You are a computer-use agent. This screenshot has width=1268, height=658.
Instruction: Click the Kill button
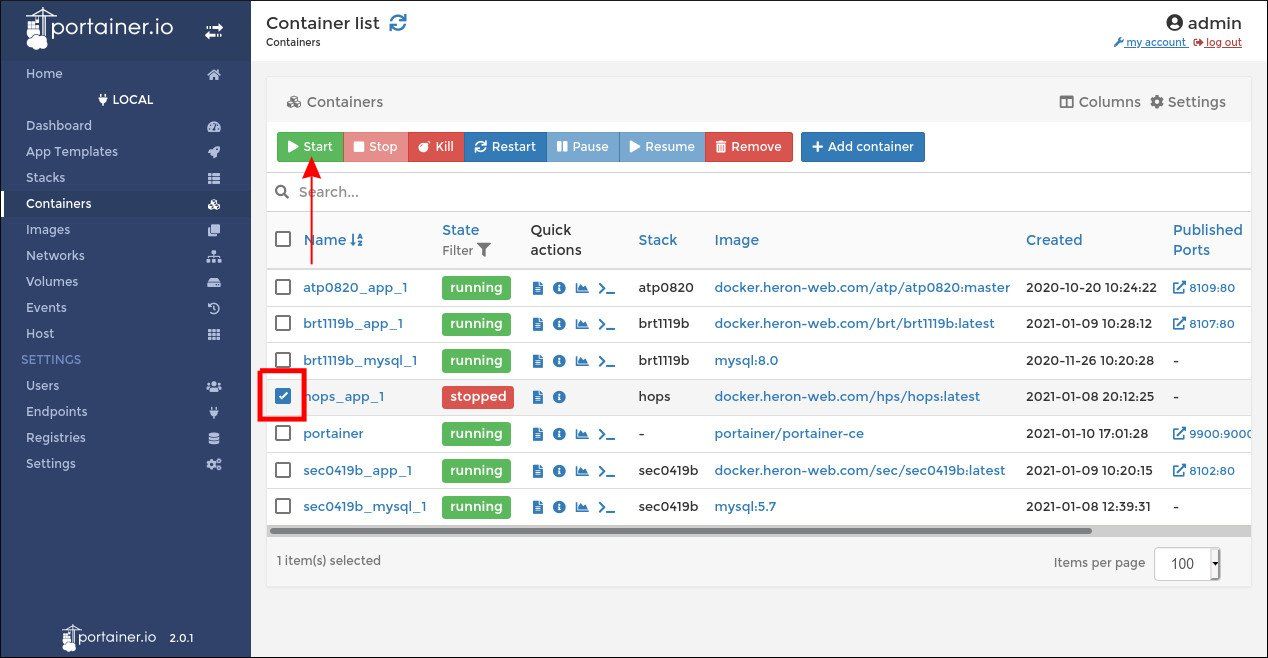tap(436, 147)
